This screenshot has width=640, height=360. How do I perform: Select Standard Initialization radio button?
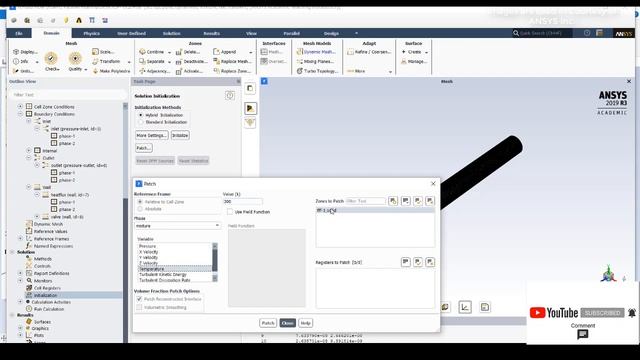141,122
